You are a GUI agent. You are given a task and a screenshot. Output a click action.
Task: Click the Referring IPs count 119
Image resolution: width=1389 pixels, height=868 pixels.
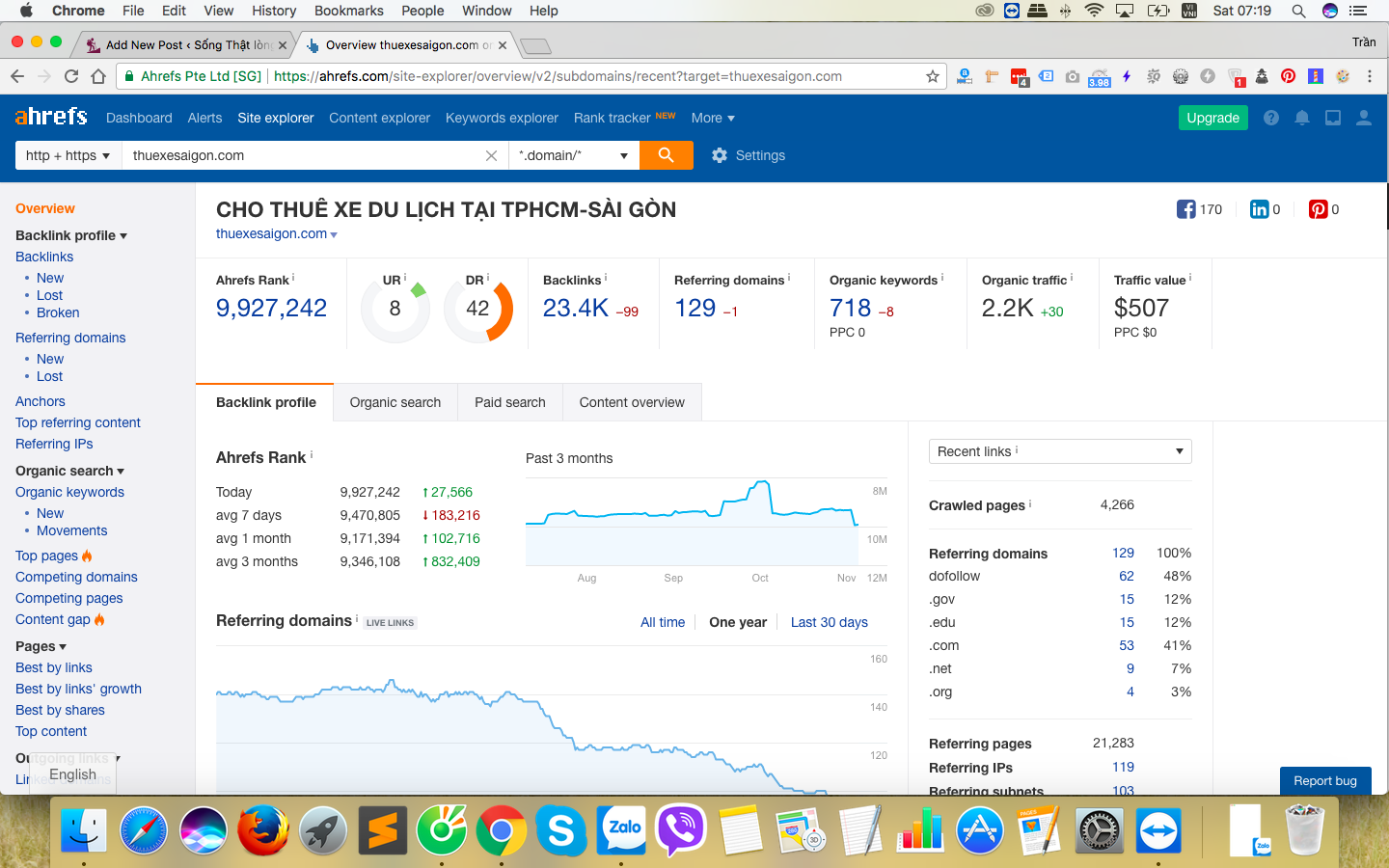[x=1123, y=767]
